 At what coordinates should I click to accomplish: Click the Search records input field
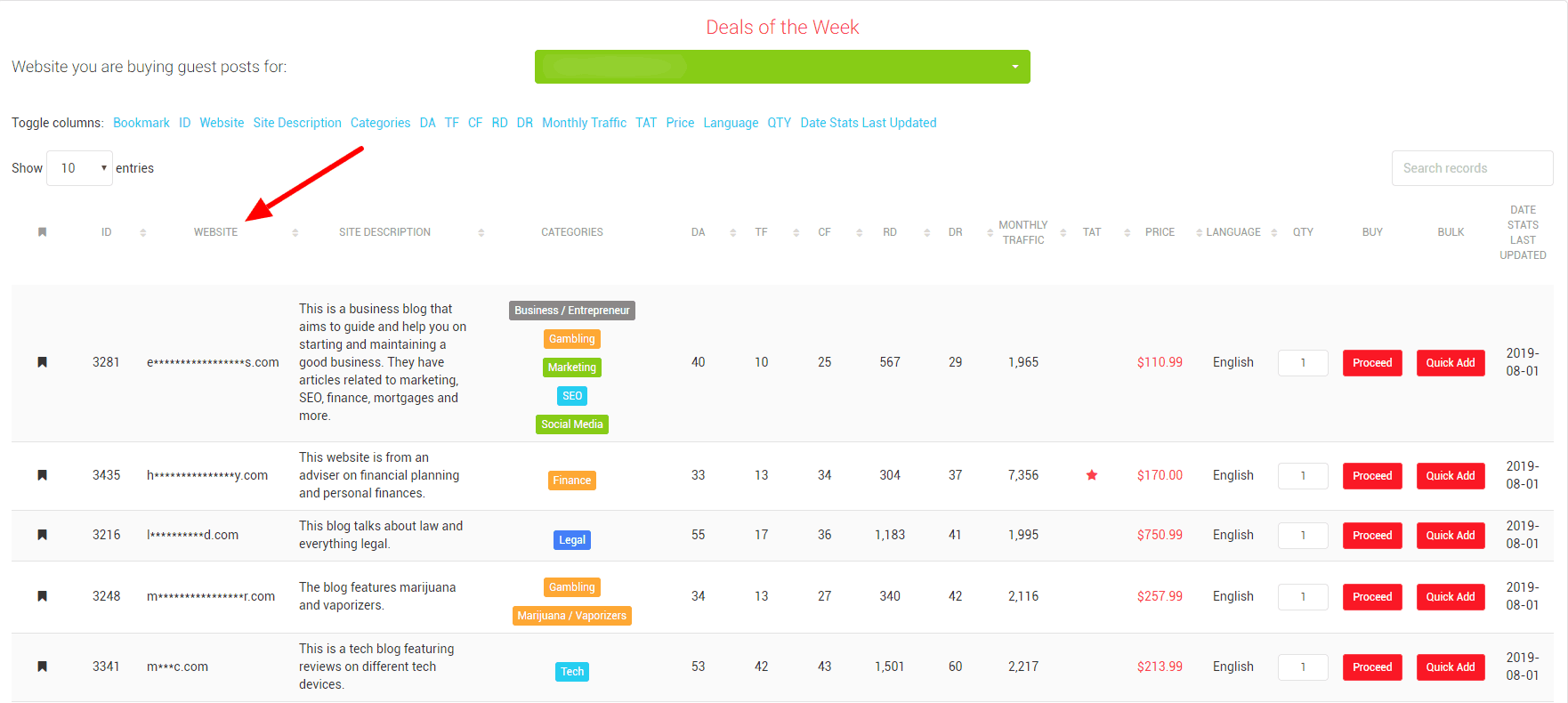tap(1471, 168)
